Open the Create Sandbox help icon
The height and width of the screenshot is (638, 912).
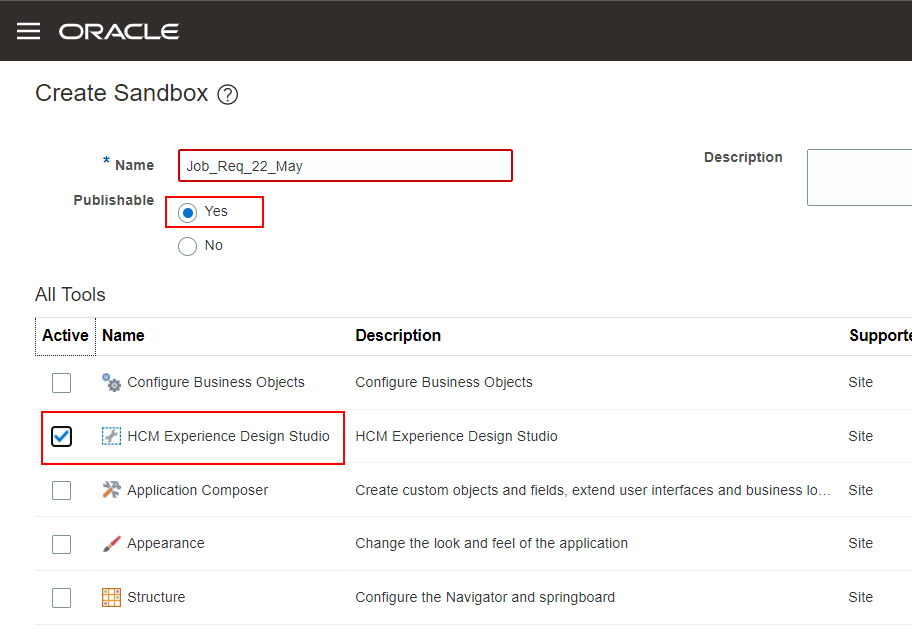coord(227,94)
